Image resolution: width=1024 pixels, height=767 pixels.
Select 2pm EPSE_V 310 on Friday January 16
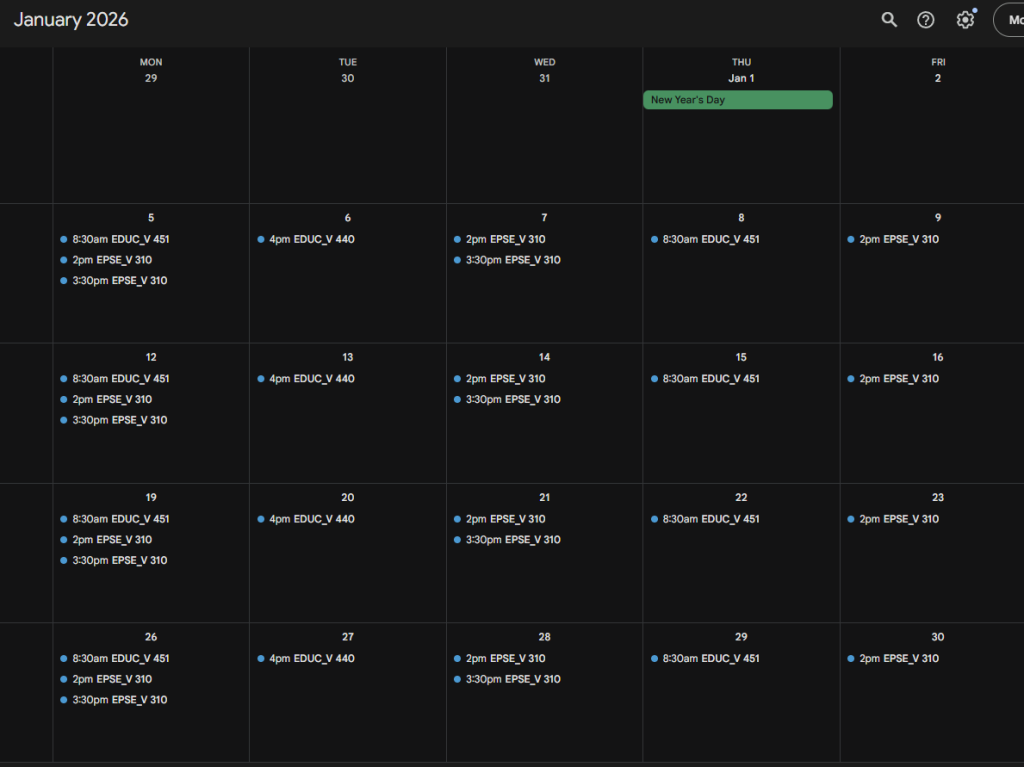pos(898,379)
